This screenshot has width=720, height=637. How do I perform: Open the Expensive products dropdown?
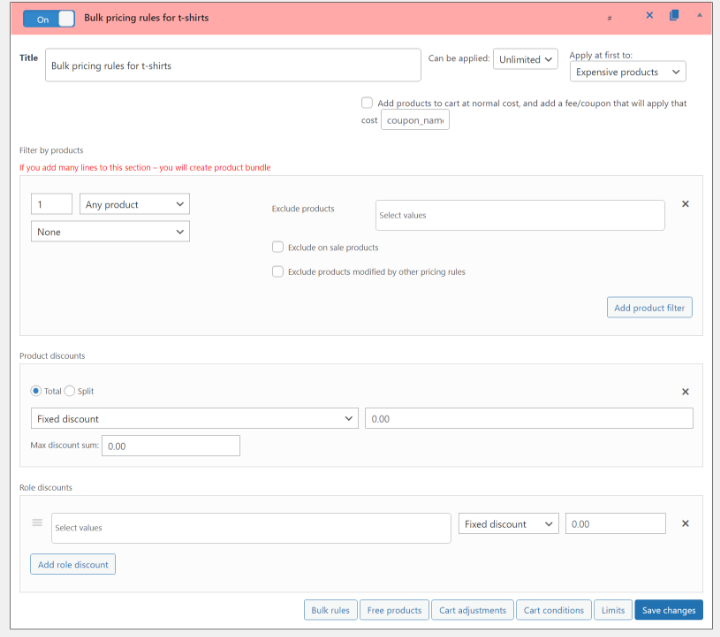[627, 72]
